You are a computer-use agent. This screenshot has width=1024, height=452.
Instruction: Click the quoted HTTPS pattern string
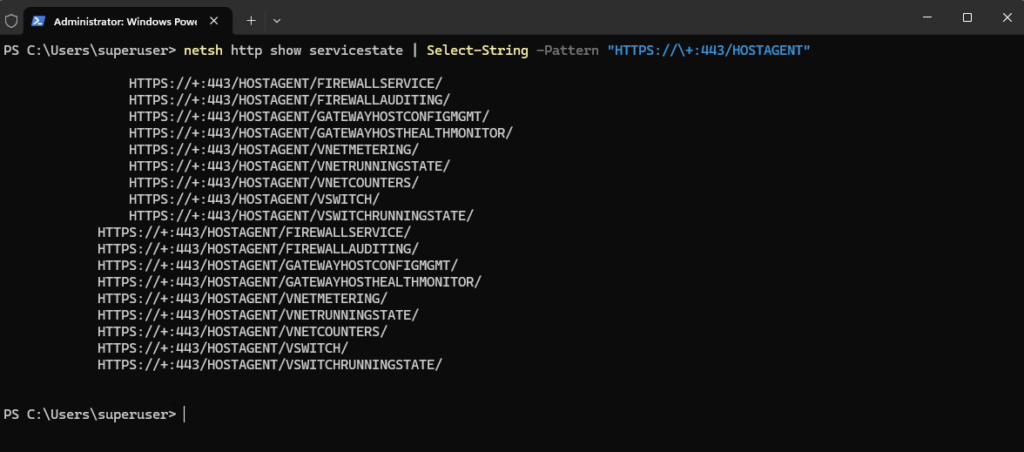pos(709,50)
